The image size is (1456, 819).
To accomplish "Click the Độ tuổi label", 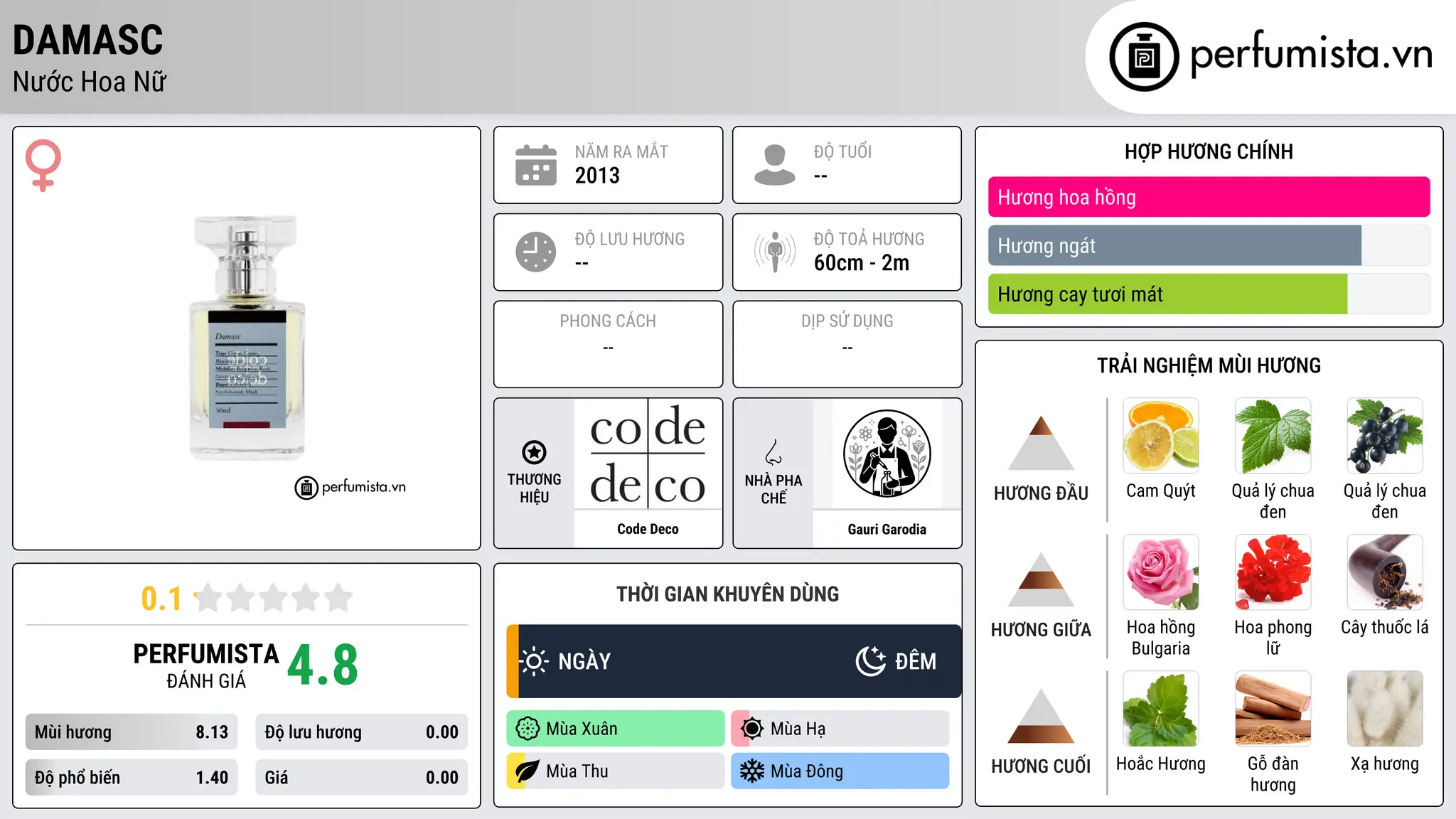I will coord(842,151).
